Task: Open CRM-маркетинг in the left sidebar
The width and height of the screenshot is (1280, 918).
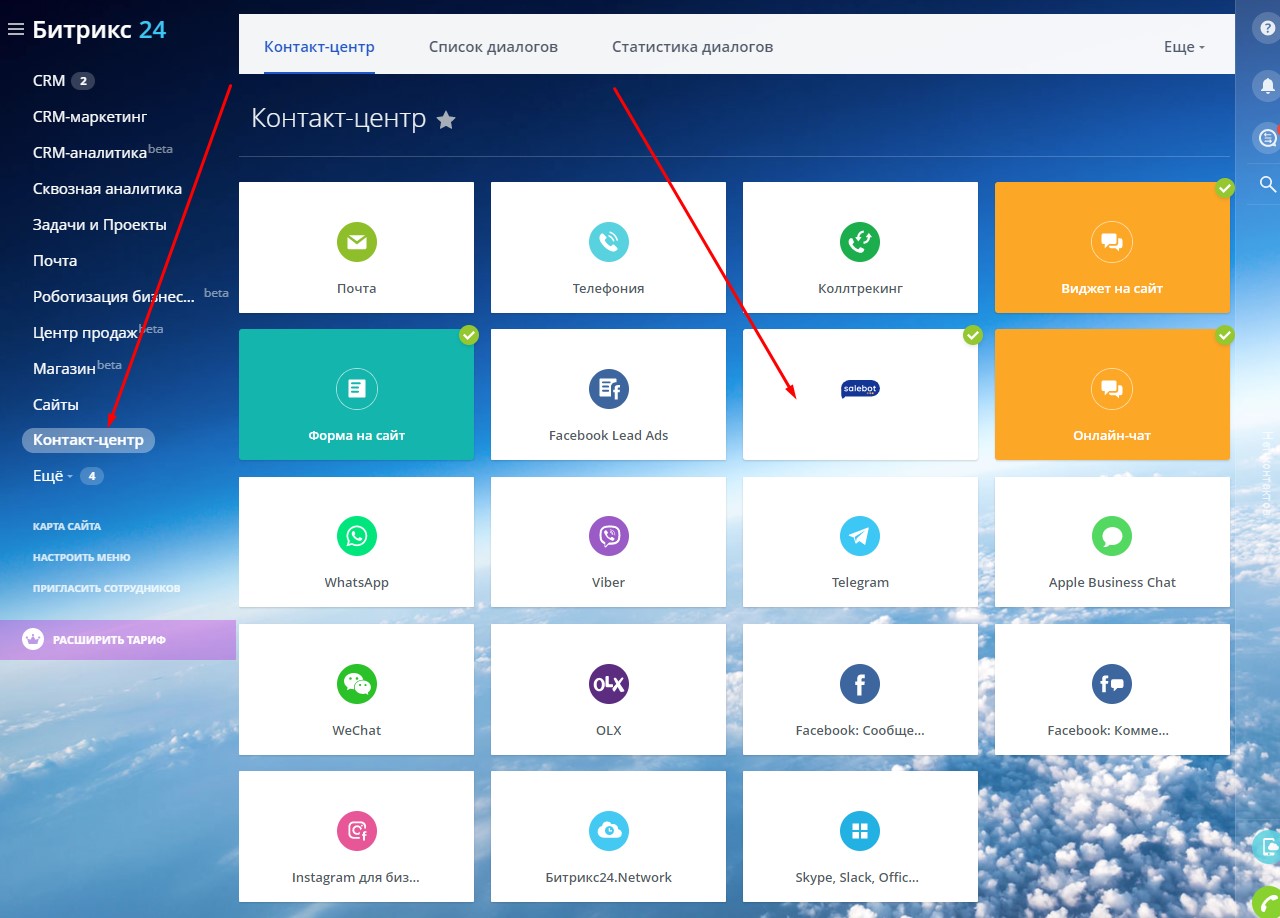Action: coord(90,117)
